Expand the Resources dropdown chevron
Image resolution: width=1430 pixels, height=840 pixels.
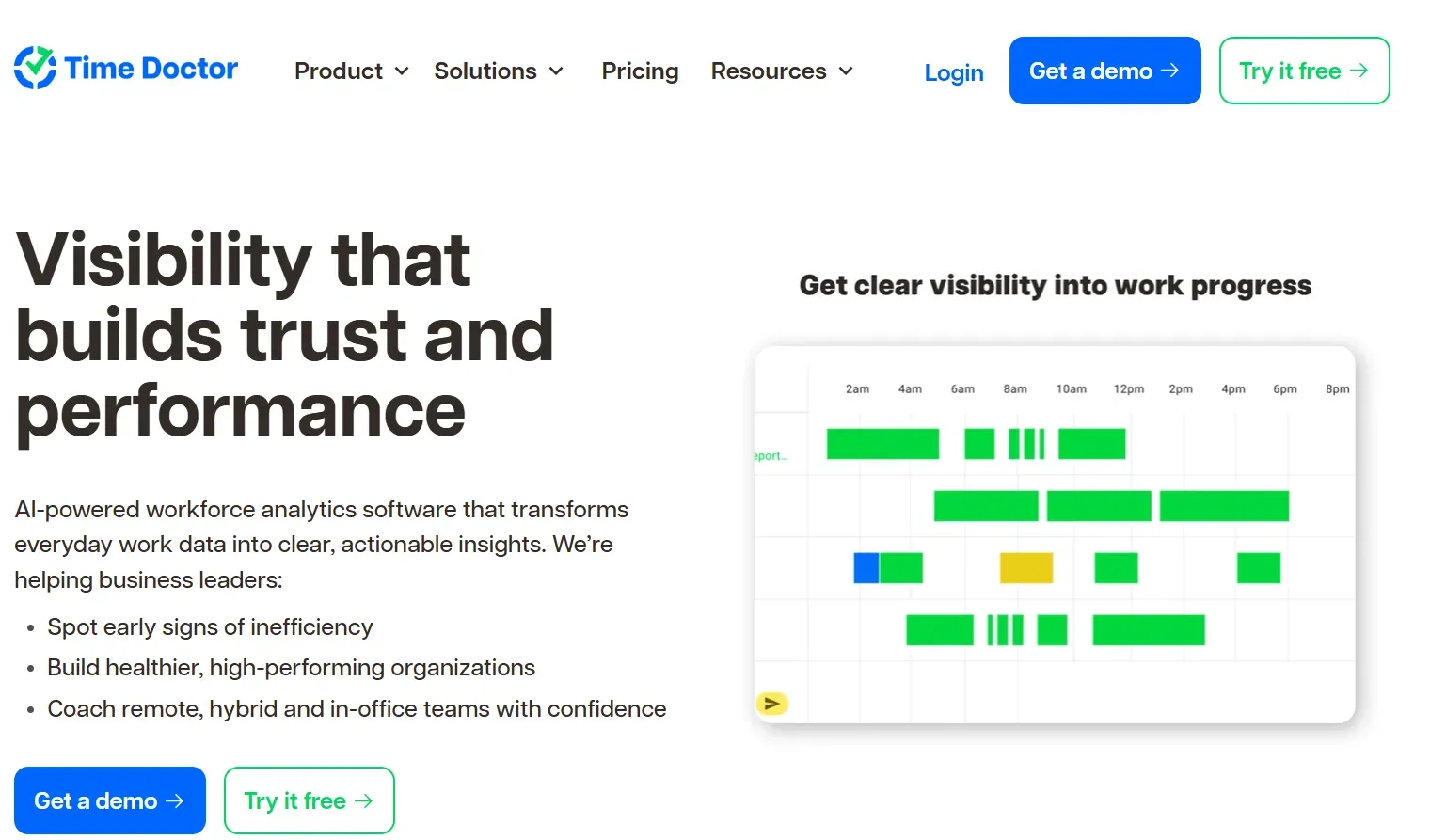coord(846,71)
